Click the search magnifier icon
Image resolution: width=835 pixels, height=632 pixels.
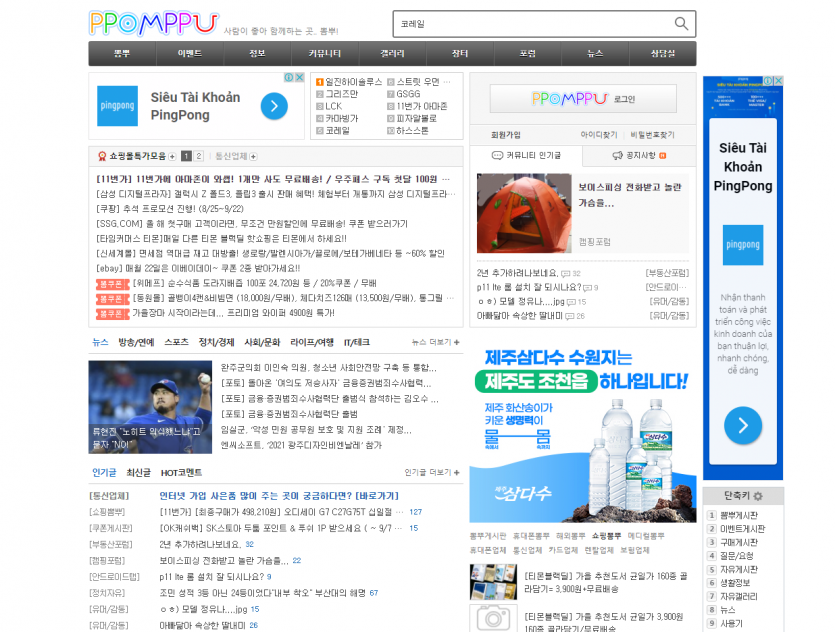pos(681,24)
